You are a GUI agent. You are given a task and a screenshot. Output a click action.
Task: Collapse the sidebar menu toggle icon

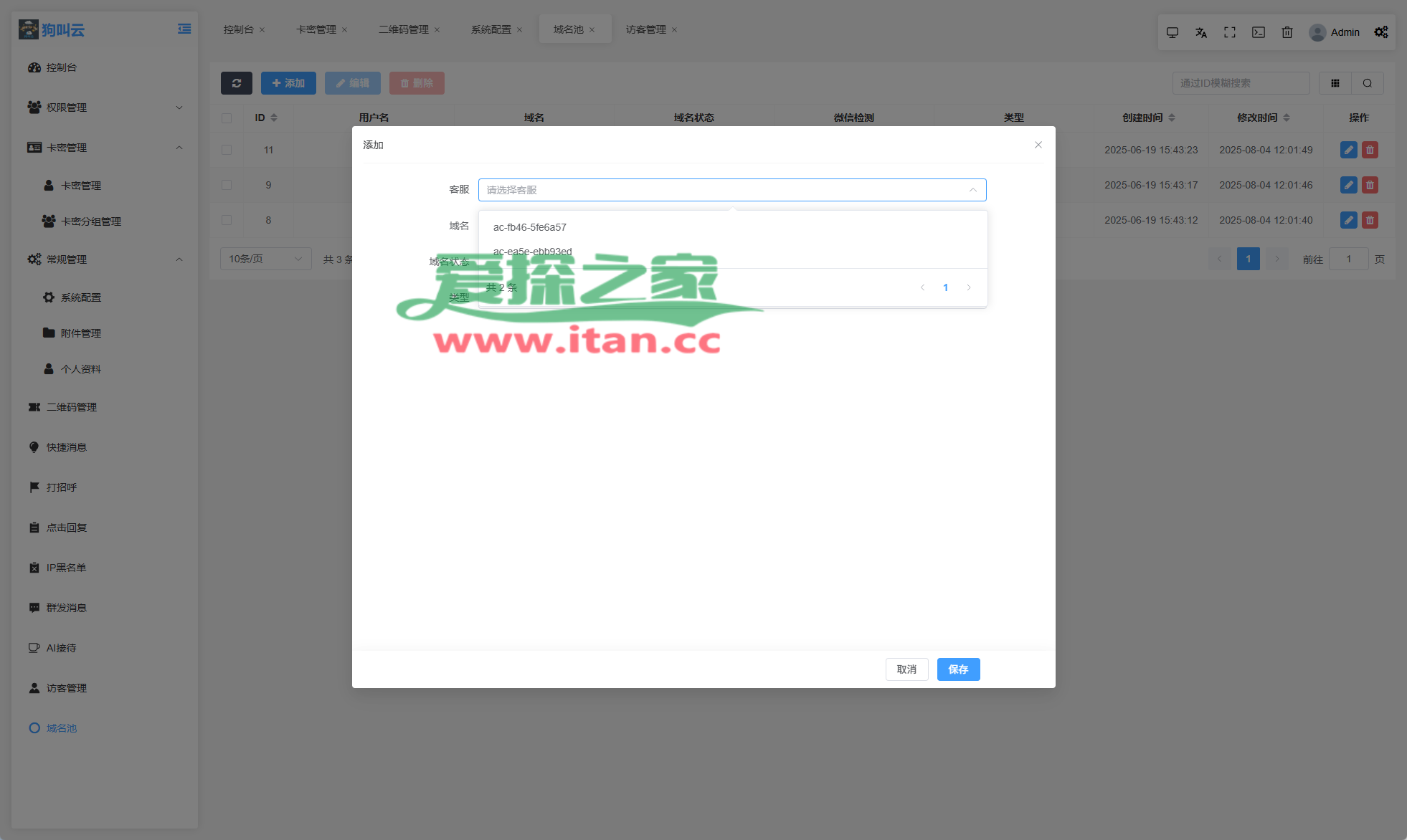coord(184,29)
